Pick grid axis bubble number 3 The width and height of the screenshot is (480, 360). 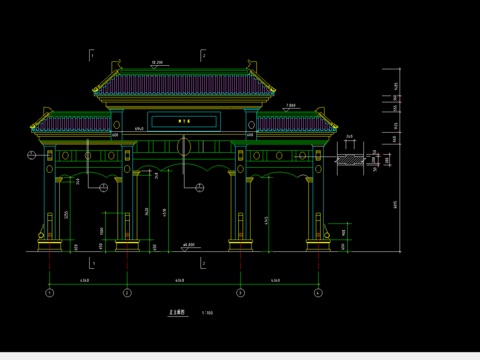click(240, 293)
